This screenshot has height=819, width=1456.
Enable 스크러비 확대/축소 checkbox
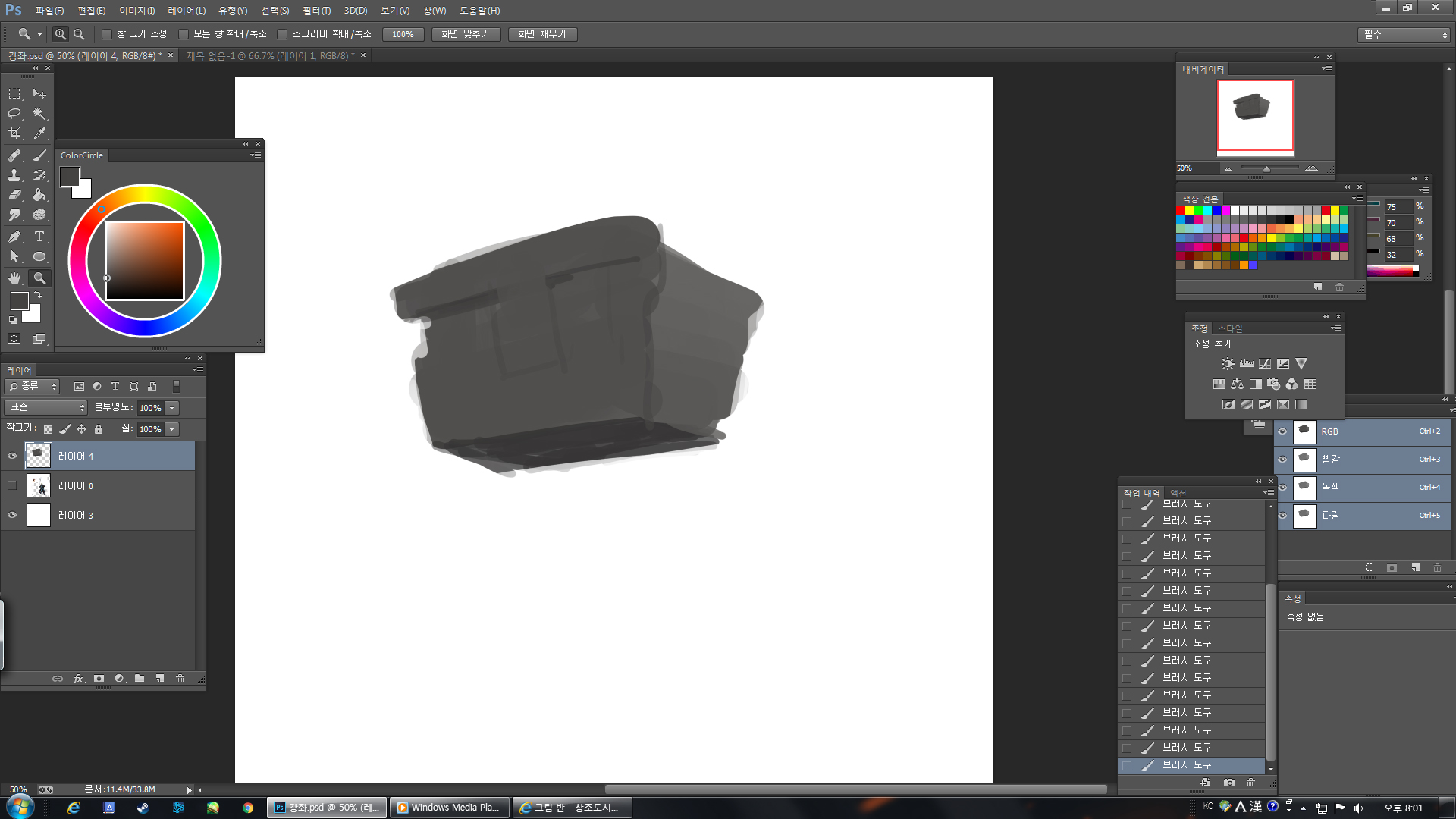(x=282, y=34)
